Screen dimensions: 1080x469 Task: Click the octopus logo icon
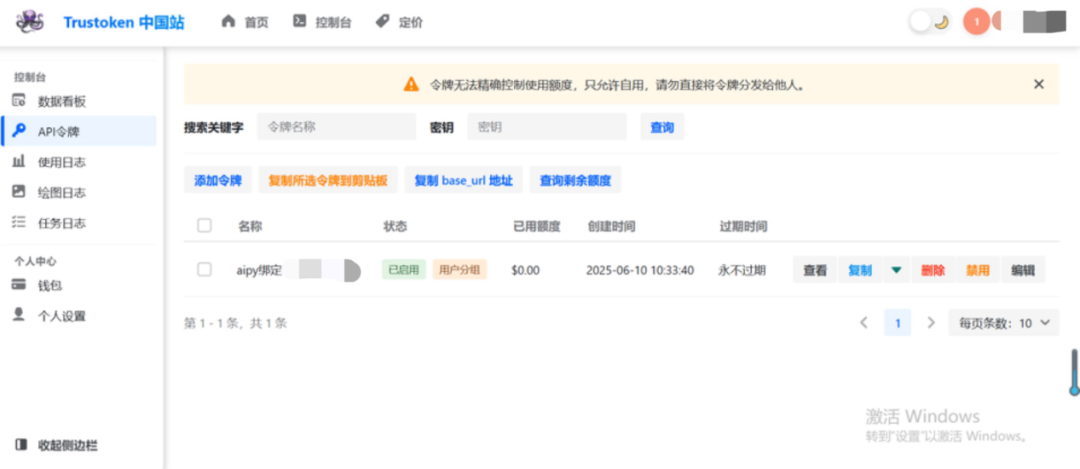30,22
